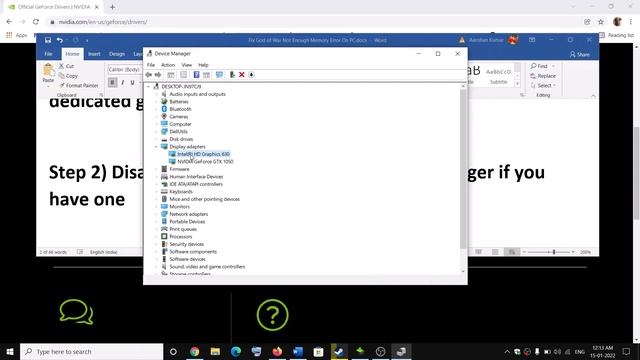Open the View menu in Device Manager

[x=187, y=65]
